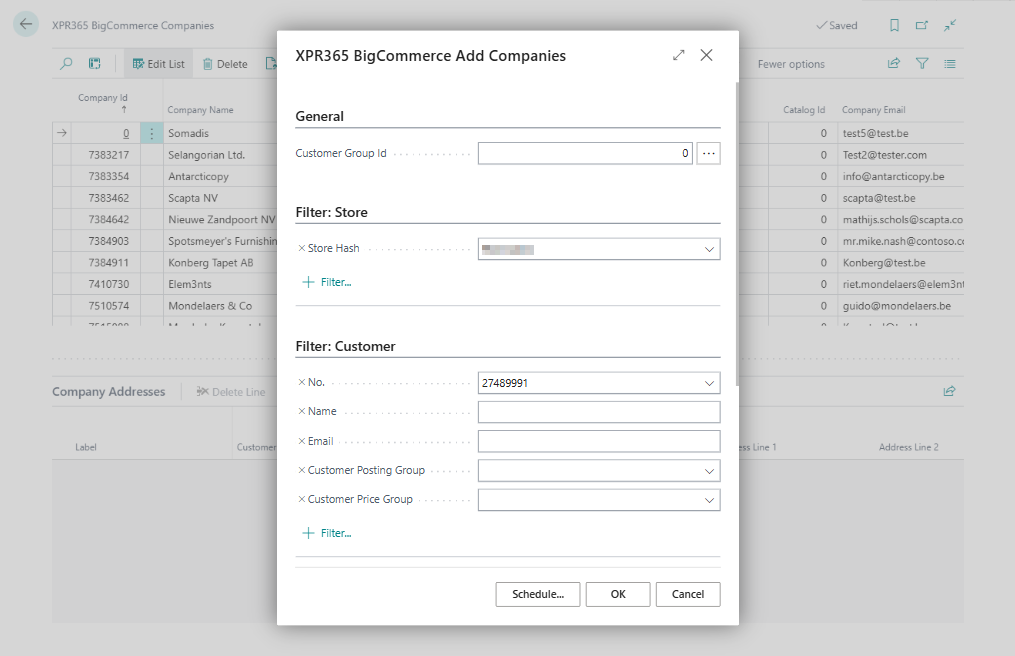
Task: Expand the Store Hash dropdown
Action: click(709, 249)
